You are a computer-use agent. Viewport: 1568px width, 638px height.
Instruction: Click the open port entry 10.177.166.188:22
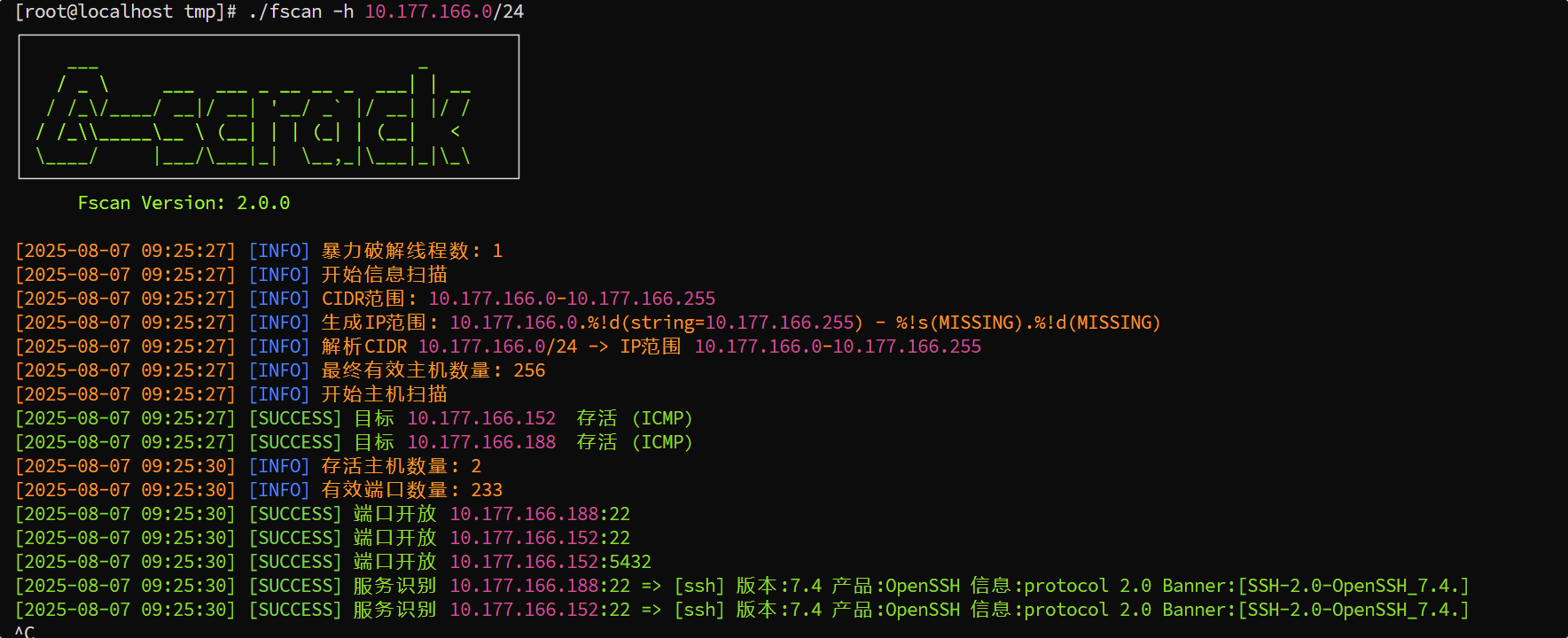(540, 514)
